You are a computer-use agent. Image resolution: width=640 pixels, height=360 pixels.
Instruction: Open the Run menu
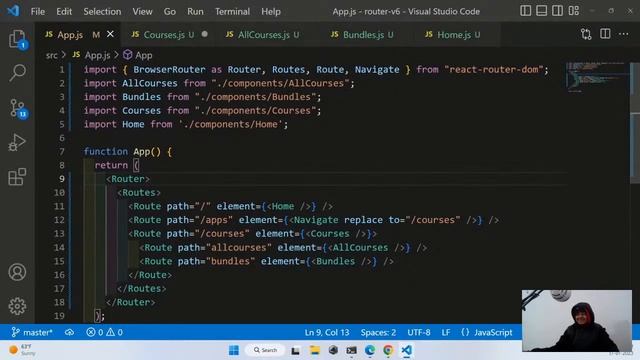(195, 11)
